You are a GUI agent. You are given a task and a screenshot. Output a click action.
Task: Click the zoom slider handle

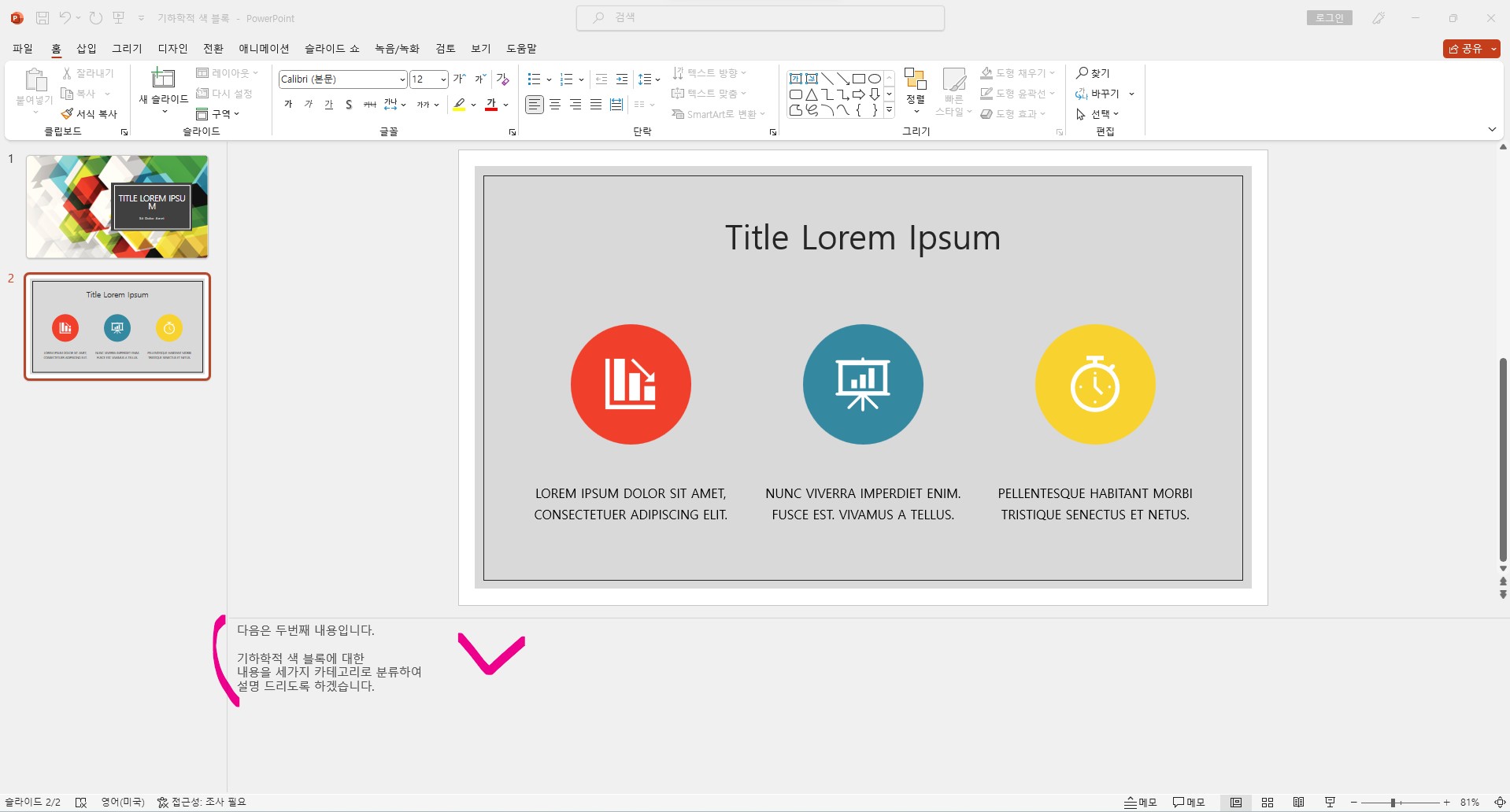click(1393, 803)
